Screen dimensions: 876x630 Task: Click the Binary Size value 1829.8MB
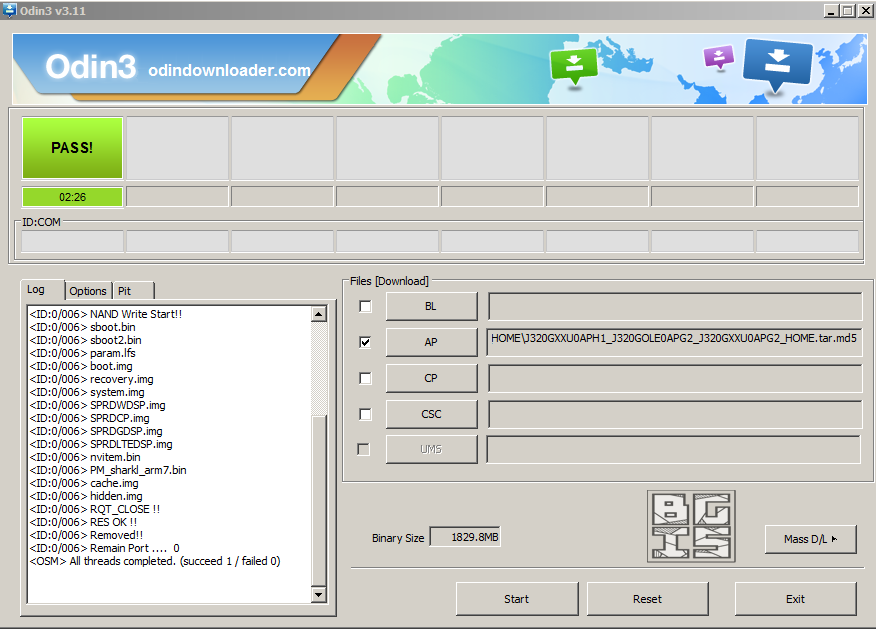tap(465, 537)
